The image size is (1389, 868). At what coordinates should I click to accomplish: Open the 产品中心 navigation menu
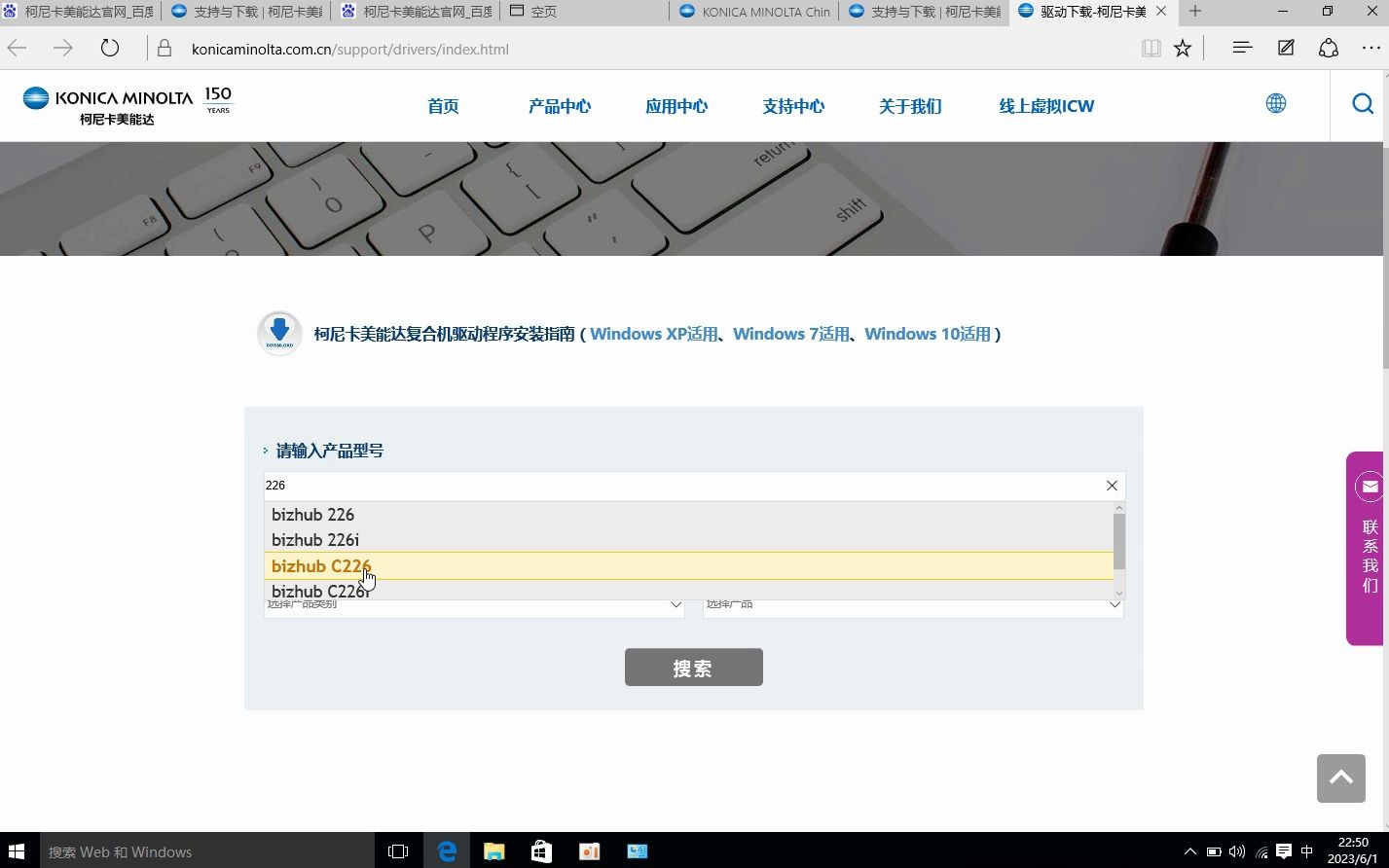click(x=560, y=106)
